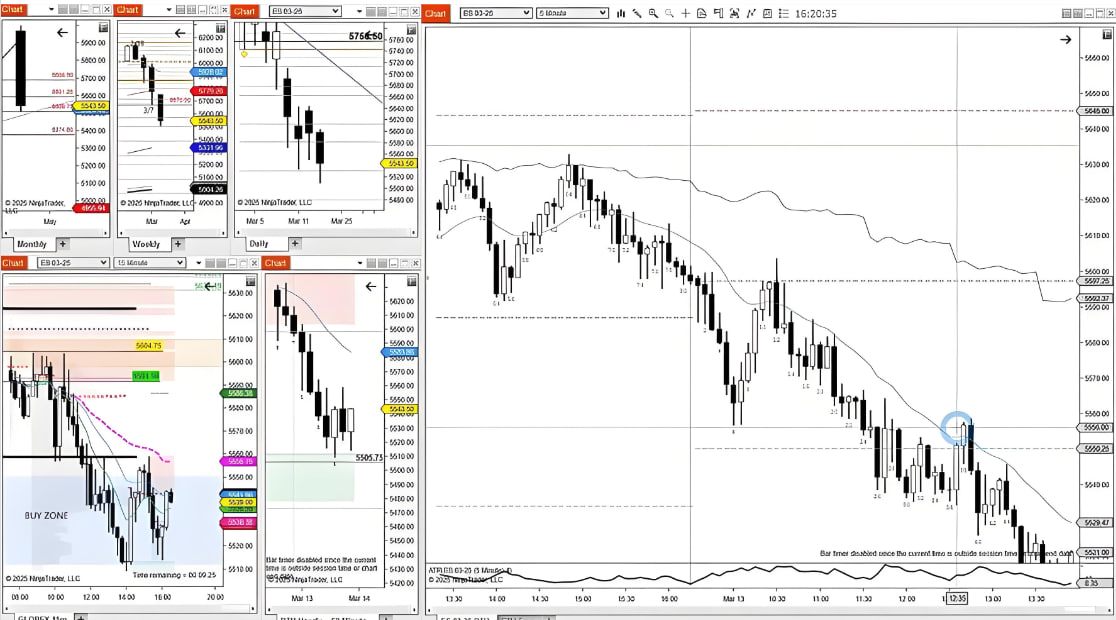Click the right arrow in main chart corner
The height and width of the screenshot is (620, 1116).
coord(1065,40)
